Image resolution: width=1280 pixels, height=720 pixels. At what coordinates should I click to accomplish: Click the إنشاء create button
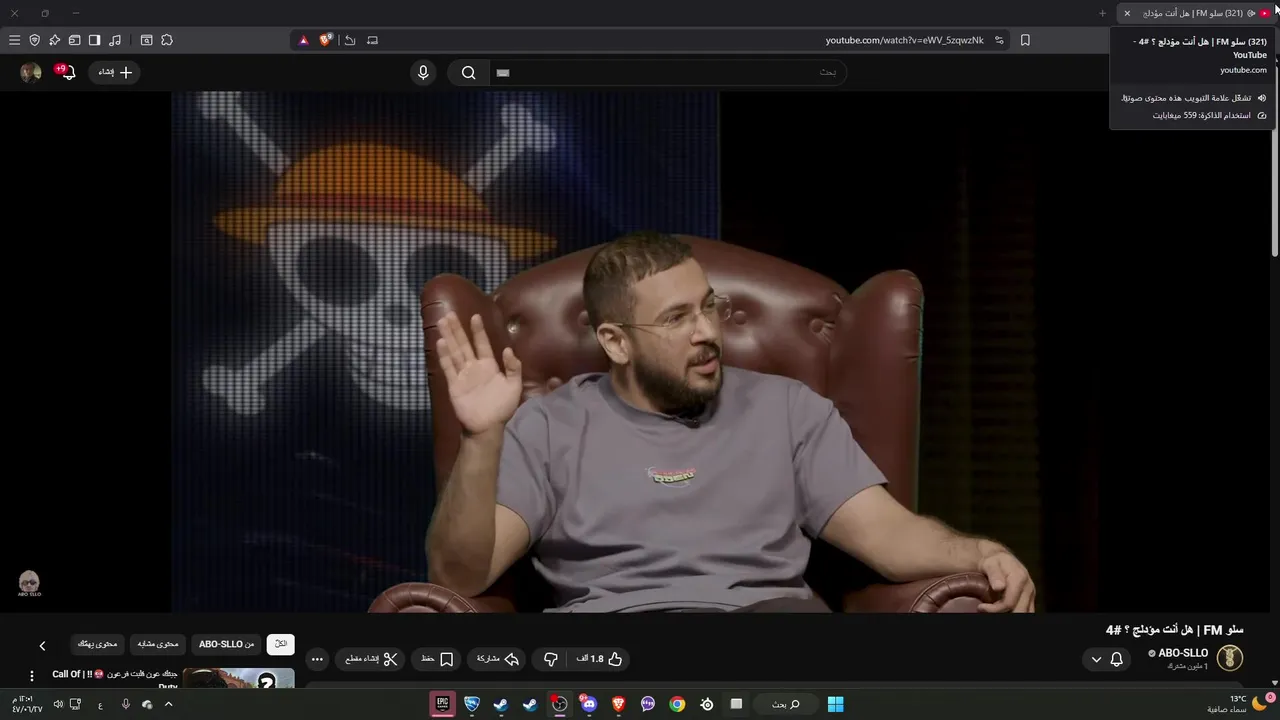(x=115, y=72)
